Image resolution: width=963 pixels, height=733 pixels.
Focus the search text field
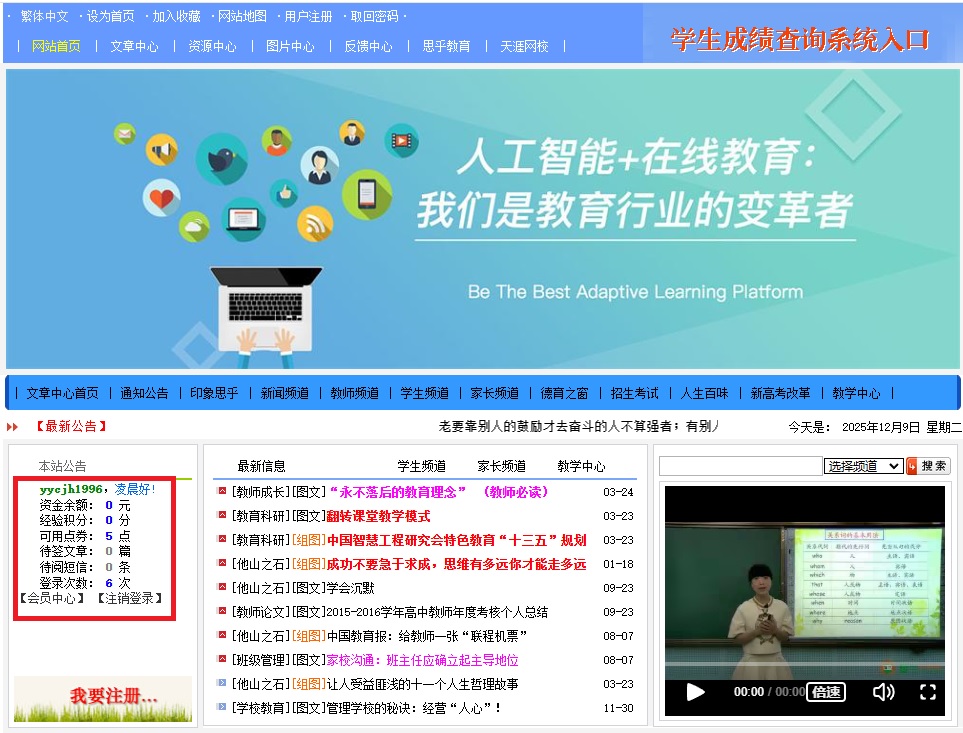[740, 466]
